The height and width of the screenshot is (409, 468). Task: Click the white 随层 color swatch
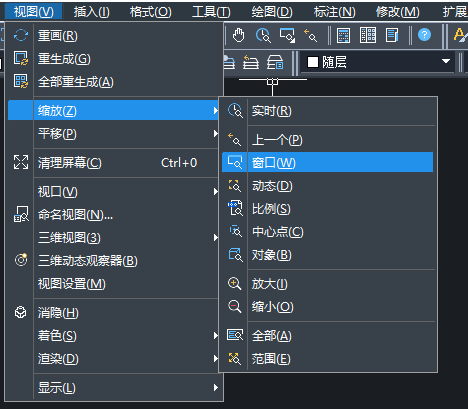(x=313, y=62)
